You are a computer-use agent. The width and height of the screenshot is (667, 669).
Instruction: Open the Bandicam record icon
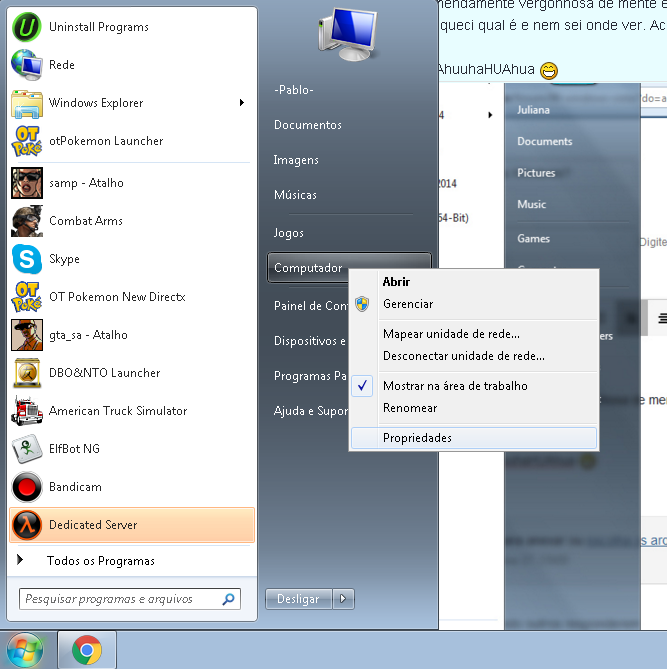pos(26,487)
